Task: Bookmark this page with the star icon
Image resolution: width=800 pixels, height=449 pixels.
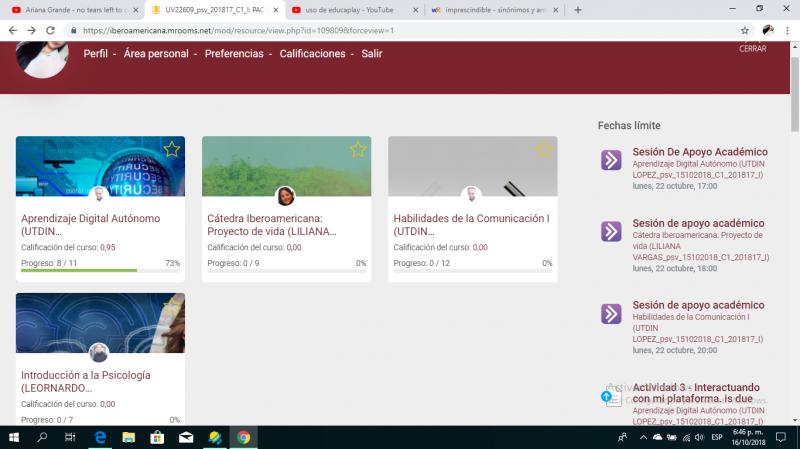Action: pyautogui.click(x=745, y=31)
